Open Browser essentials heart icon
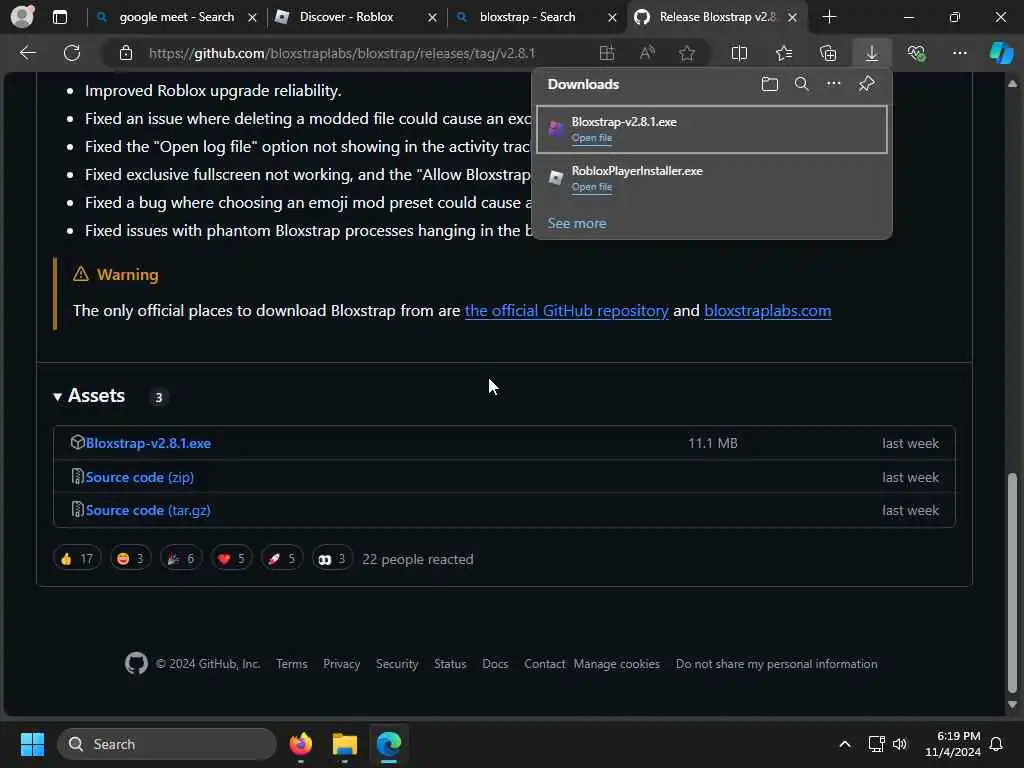1024x768 pixels. click(x=916, y=53)
